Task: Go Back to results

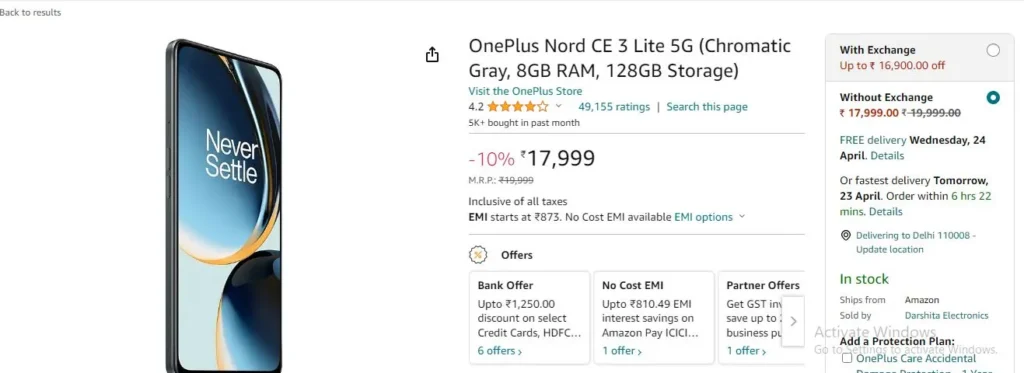Action: (30, 12)
